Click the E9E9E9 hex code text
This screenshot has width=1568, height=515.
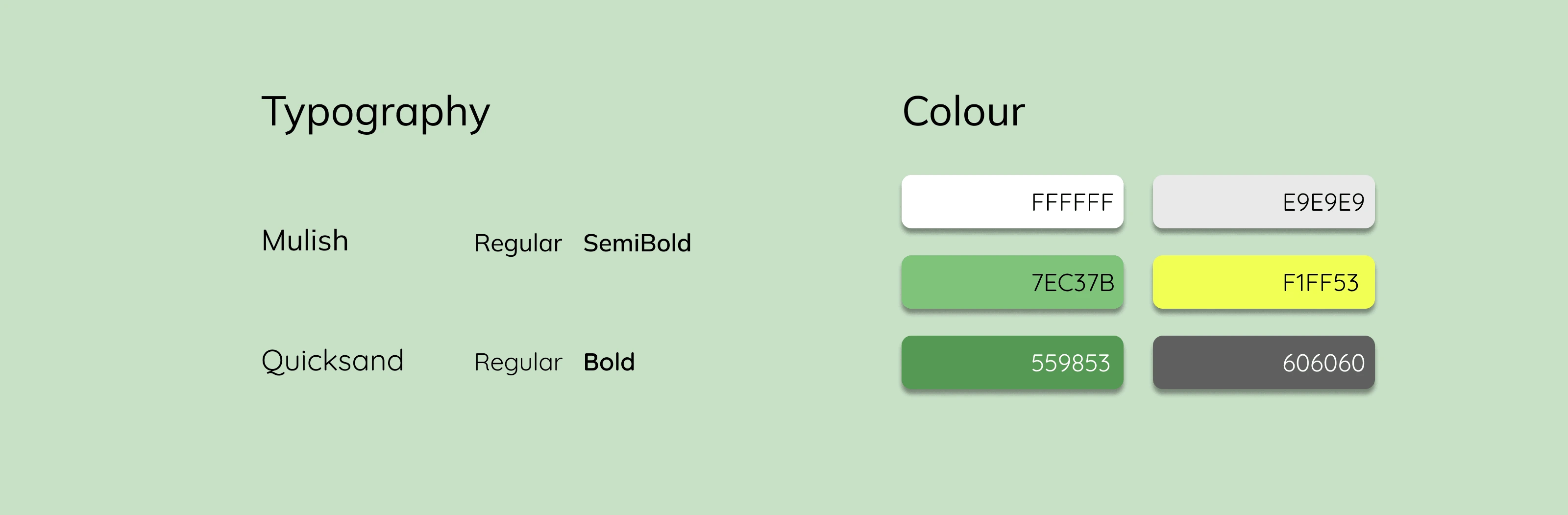point(1323,202)
